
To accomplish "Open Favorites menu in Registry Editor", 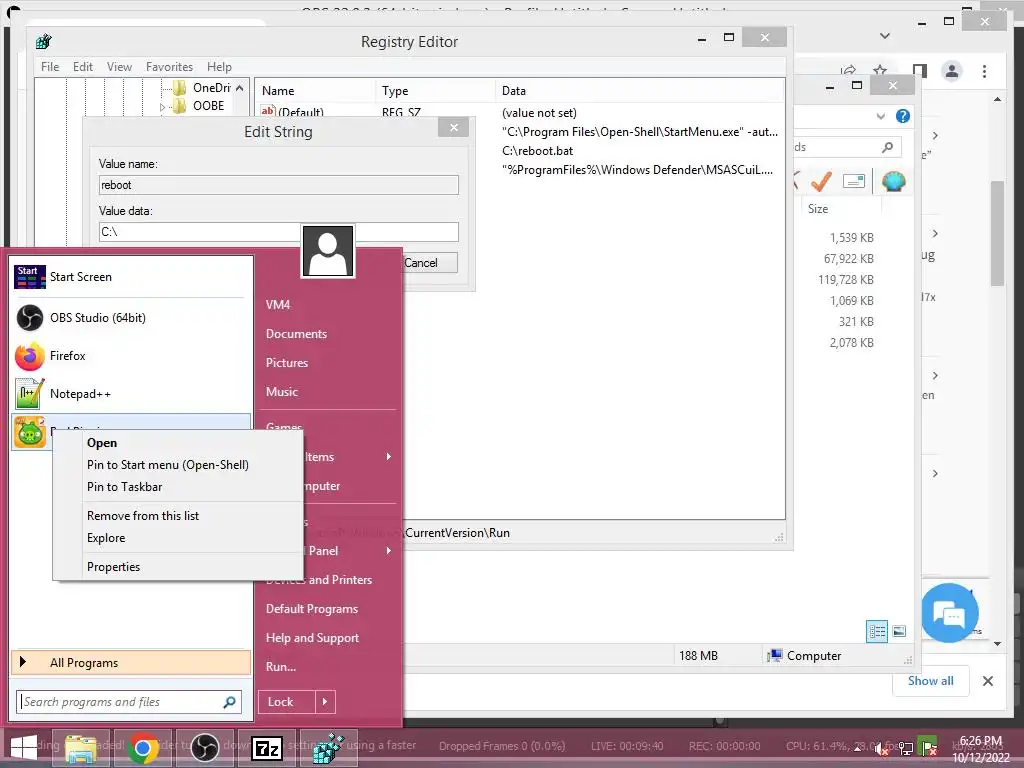I will coord(169,67).
